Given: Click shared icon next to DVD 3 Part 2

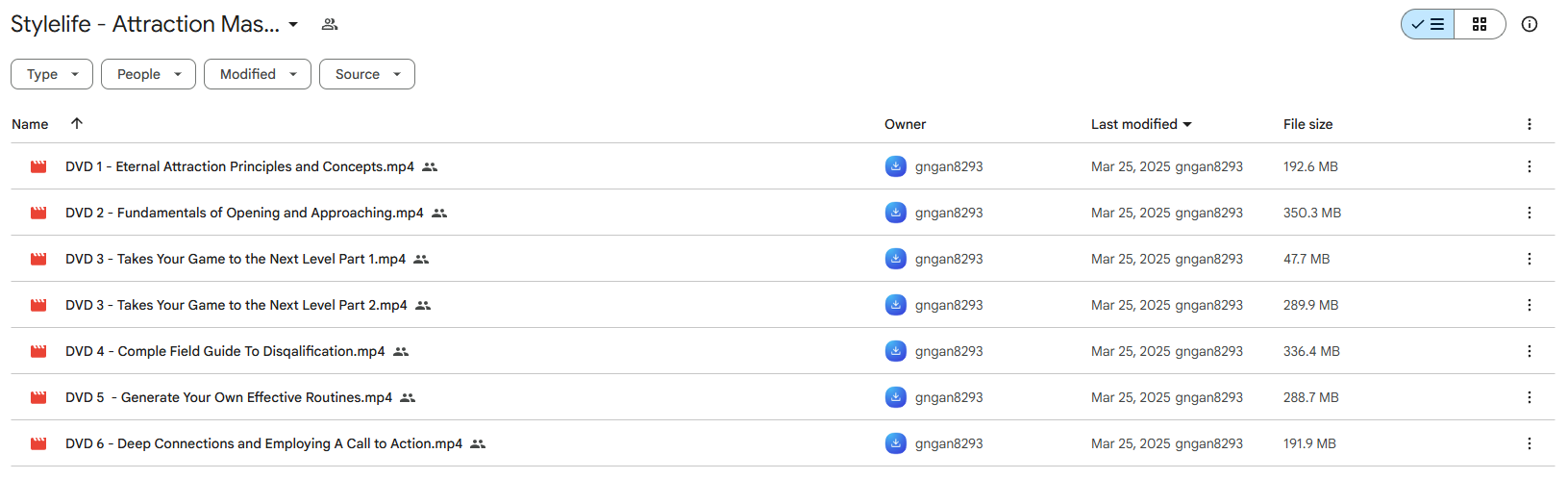Looking at the screenshot, I should [x=423, y=305].
